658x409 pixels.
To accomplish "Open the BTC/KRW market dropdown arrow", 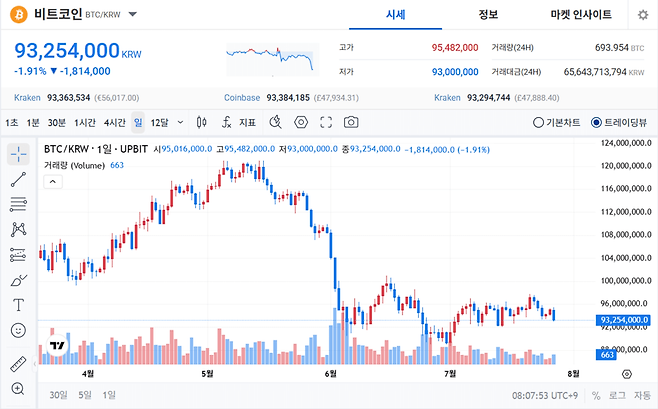I will pos(133,14).
